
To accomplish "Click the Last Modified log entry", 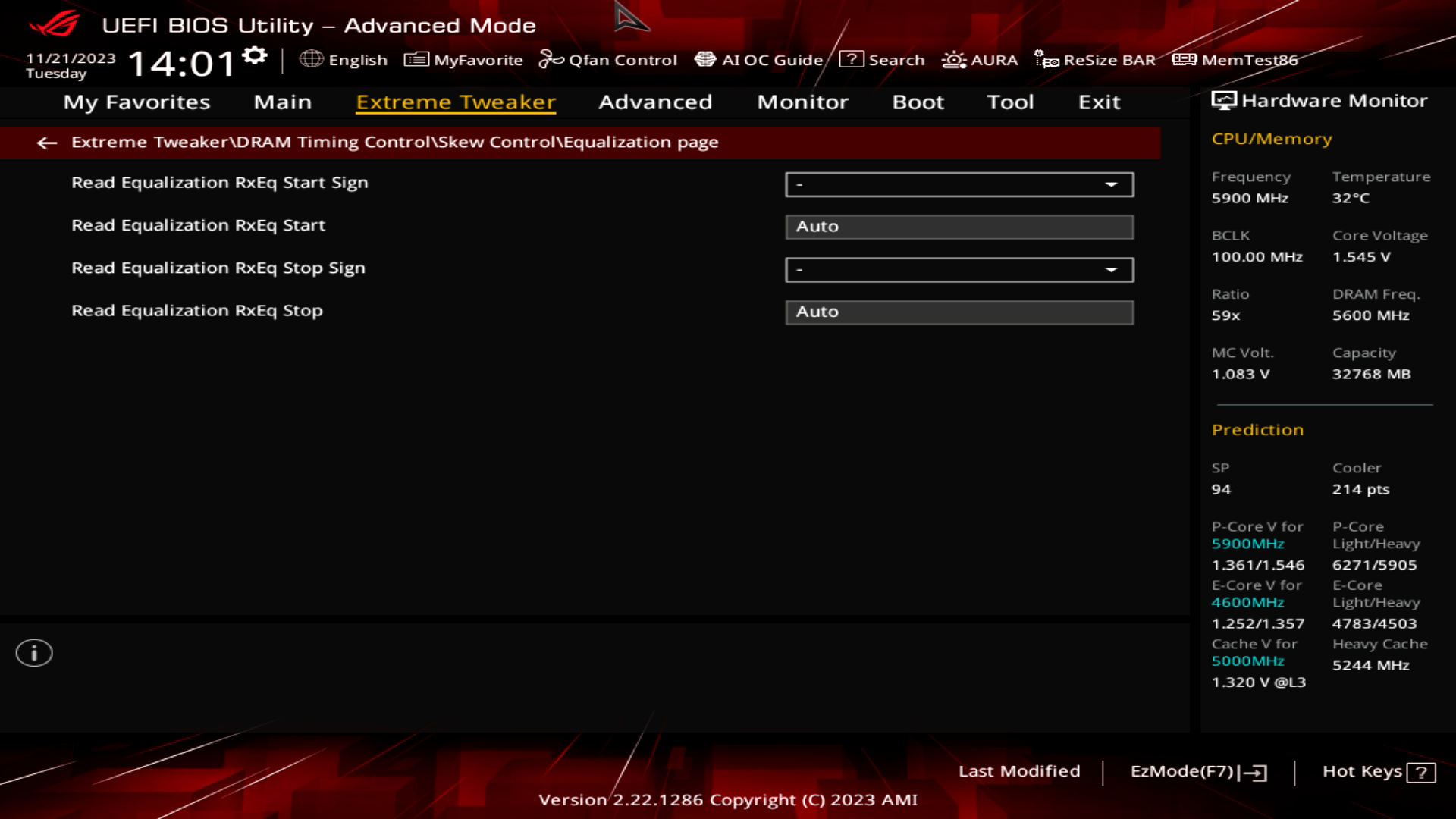I will tap(1020, 771).
